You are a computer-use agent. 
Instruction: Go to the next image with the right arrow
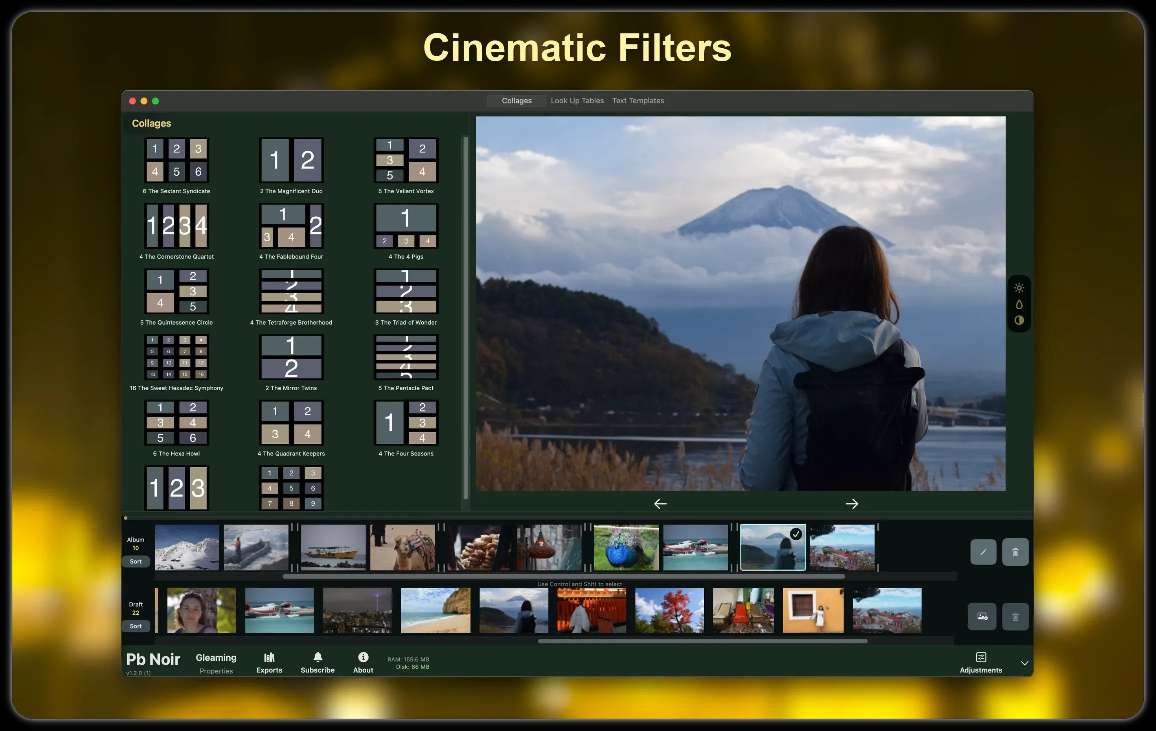coord(852,504)
